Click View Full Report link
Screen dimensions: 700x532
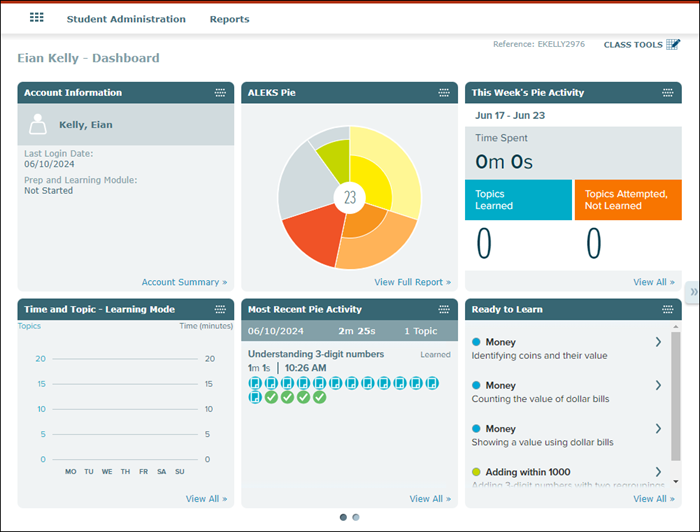(412, 282)
